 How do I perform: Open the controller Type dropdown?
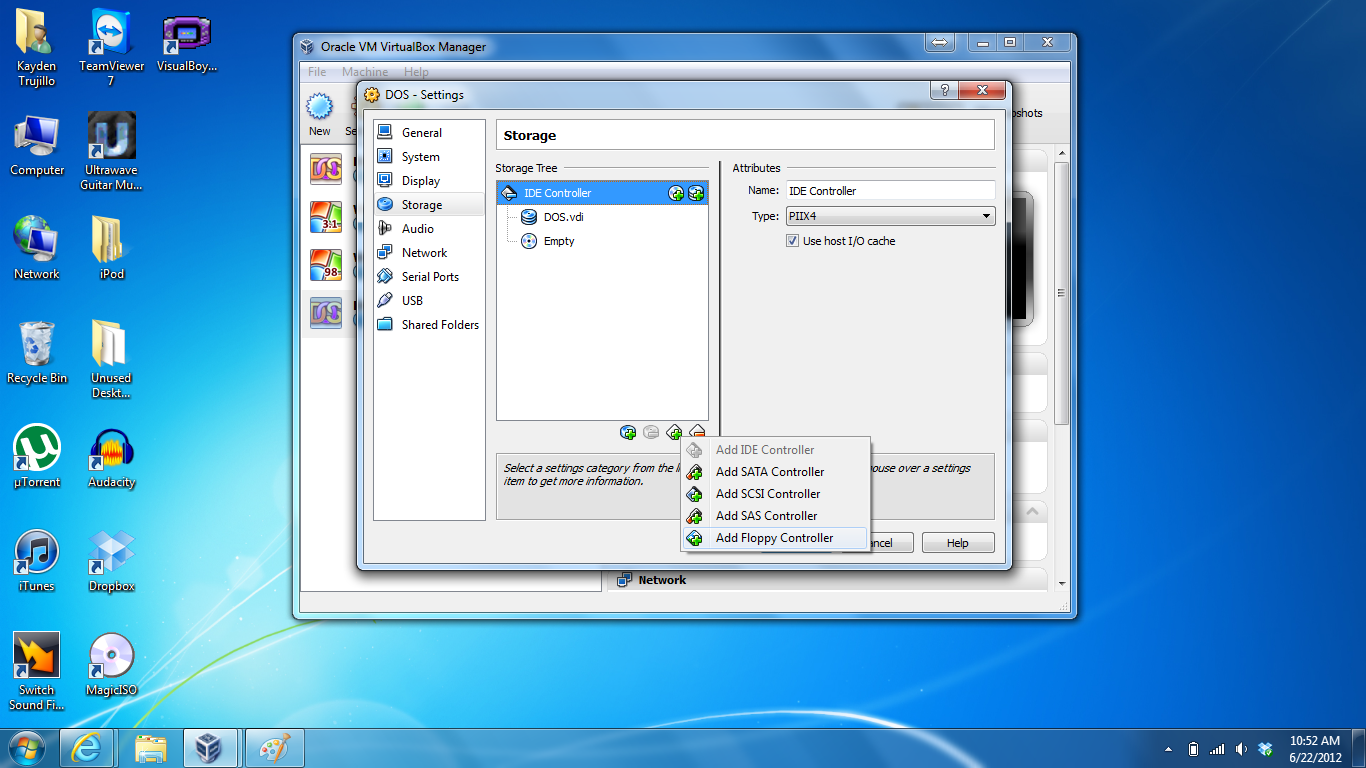click(890, 216)
